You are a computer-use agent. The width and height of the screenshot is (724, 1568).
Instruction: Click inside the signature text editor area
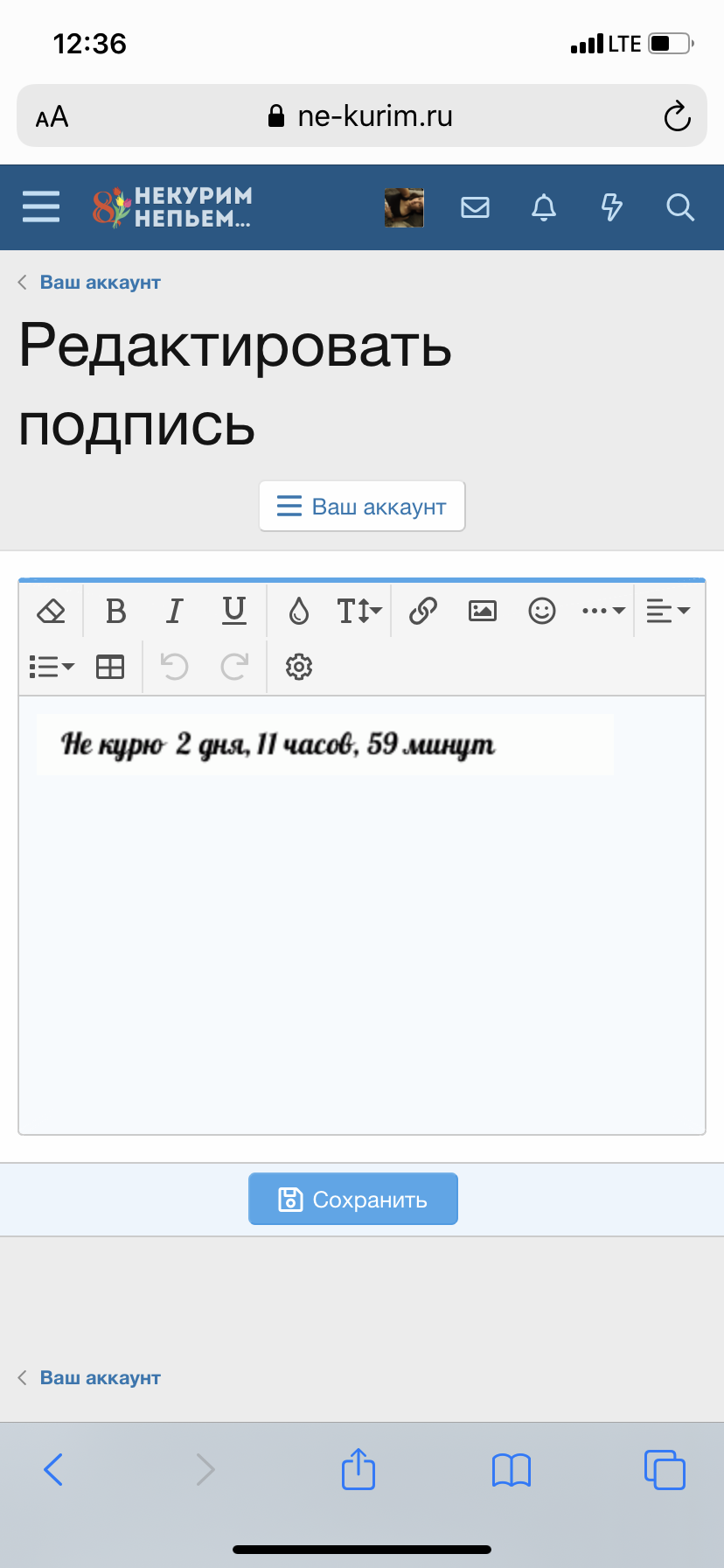[x=362, y=915]
